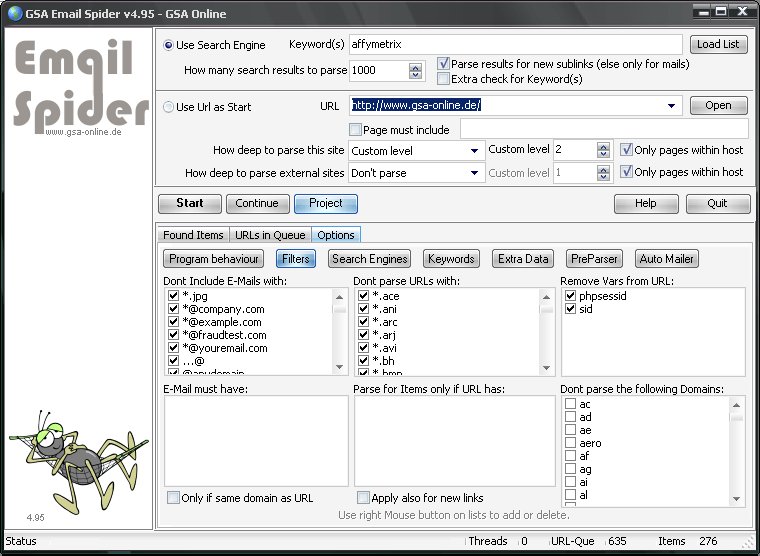Click the Start button

point(190,204)
